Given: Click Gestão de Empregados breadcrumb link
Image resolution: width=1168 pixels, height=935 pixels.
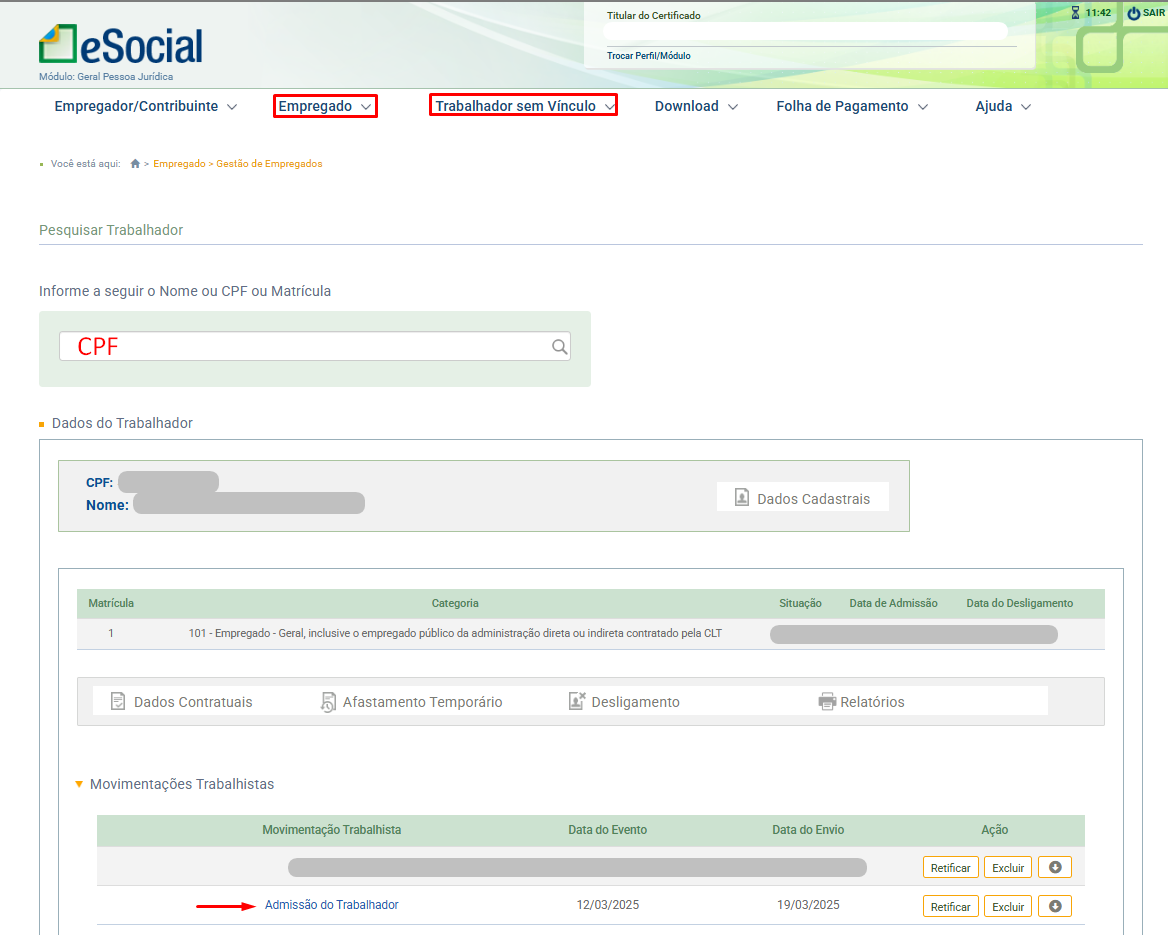Looking at the screenshot, I should click(x=269, y=164).
